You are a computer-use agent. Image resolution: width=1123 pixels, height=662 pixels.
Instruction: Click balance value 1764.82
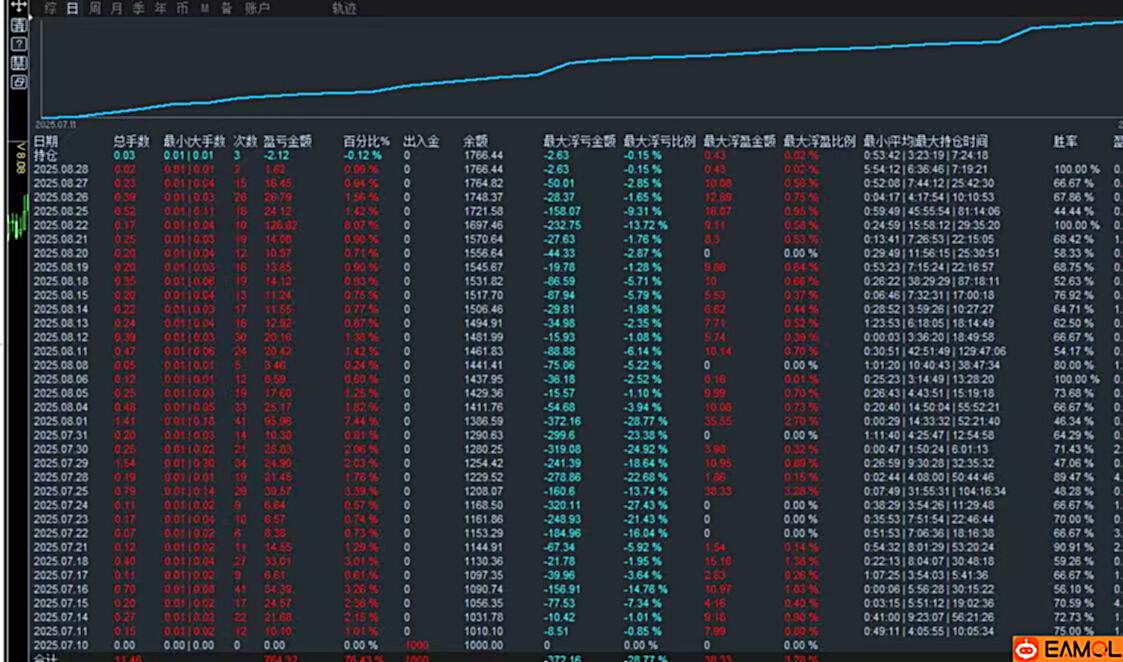pos(483,183)
